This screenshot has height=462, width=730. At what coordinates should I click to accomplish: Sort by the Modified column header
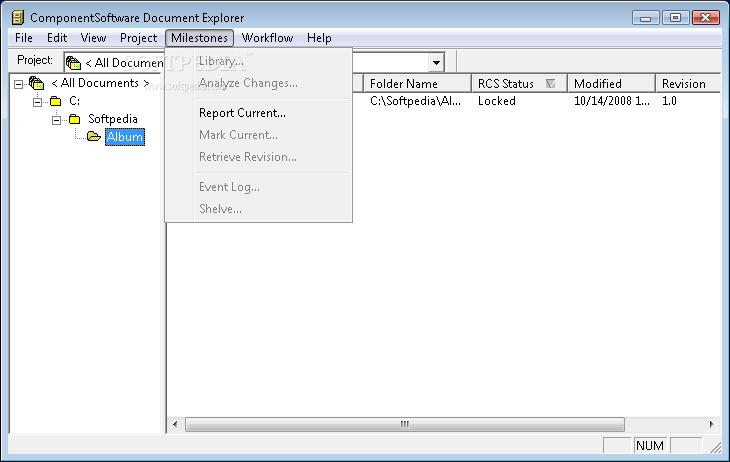pyautogui.click(x=612, y=83)
